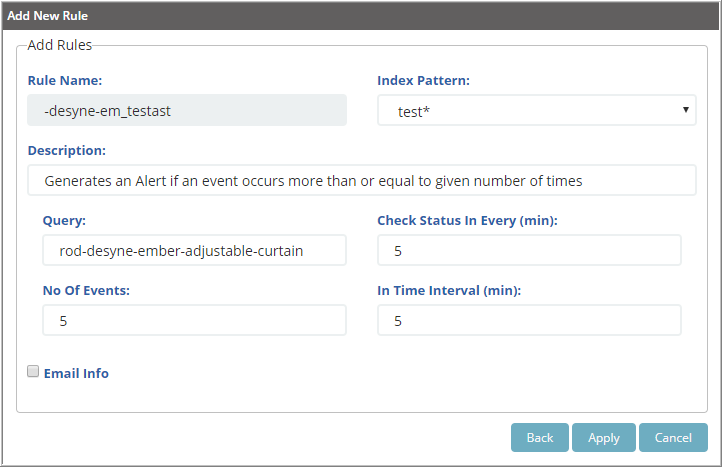Click the Index Pattern label
This screenshot has width=722, height=467.
tap(424, 81)
